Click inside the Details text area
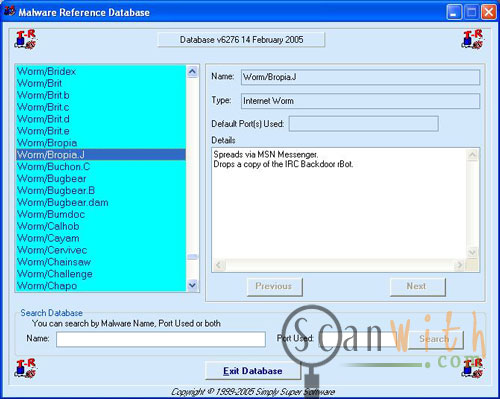Viewport: 500px width, 399px height. 339,203
